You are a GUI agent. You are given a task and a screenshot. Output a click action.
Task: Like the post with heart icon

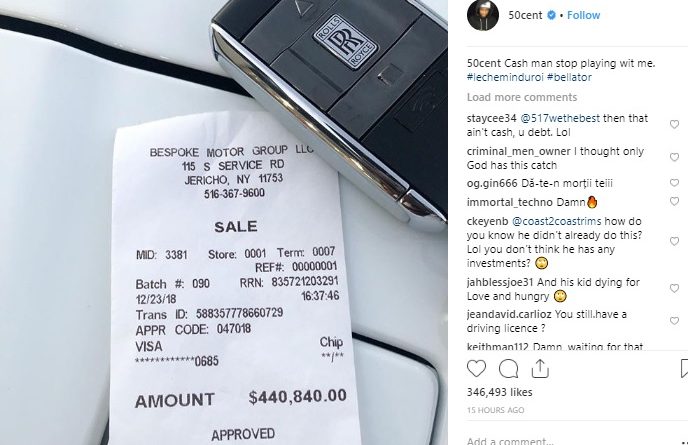click(x=476, y=369)
